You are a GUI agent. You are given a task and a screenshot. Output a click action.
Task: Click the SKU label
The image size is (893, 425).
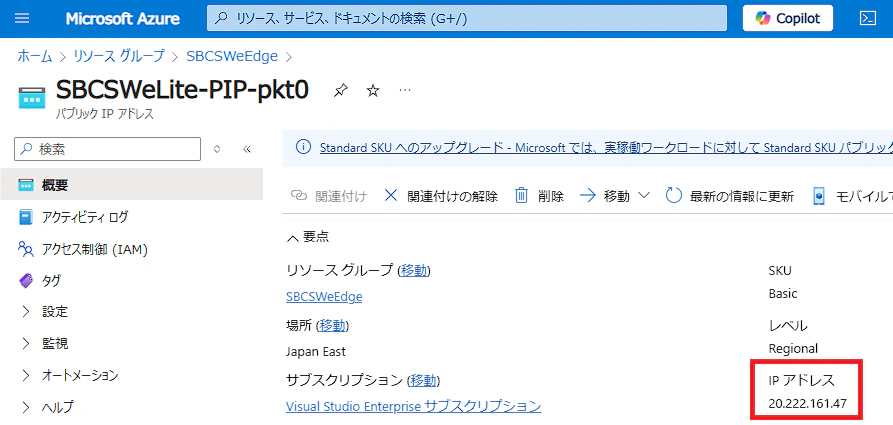[780, 271]
